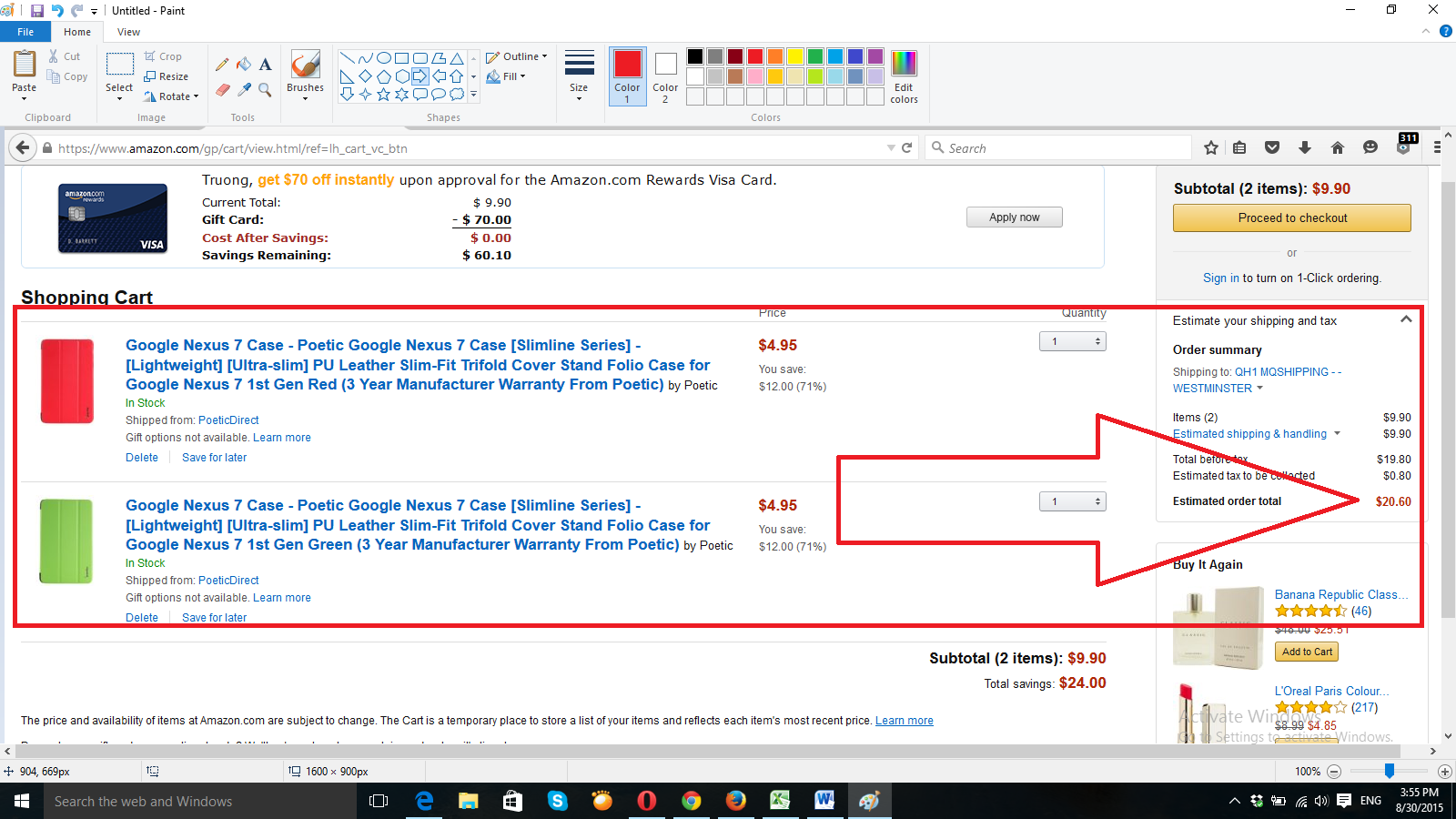Click the Save icon in quick access toolbar
This screenshot has width=1456, height=819.
[37, 11]
